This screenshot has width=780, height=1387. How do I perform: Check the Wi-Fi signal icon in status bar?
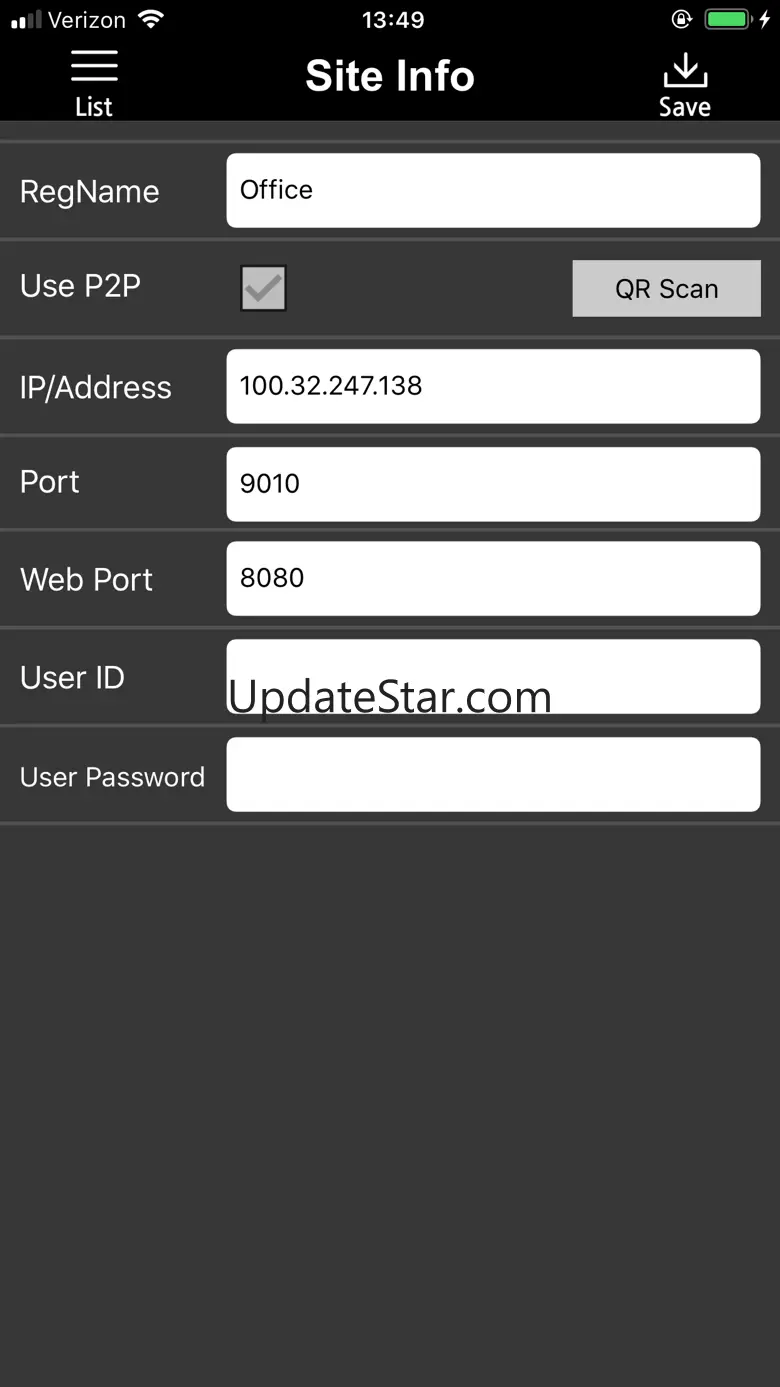[x=151, y=19]
